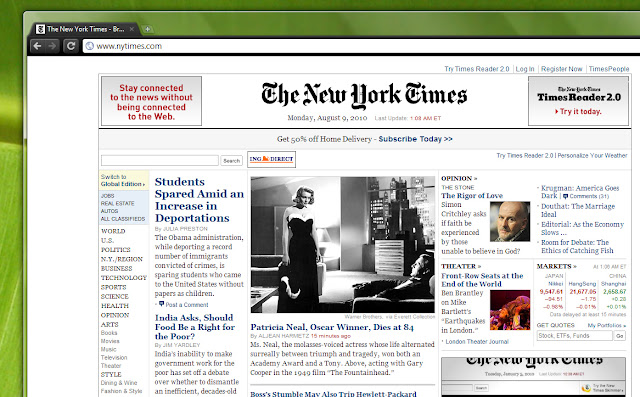Click the Log In link
This screenshot has height=397, width=640.
[525, 69]
